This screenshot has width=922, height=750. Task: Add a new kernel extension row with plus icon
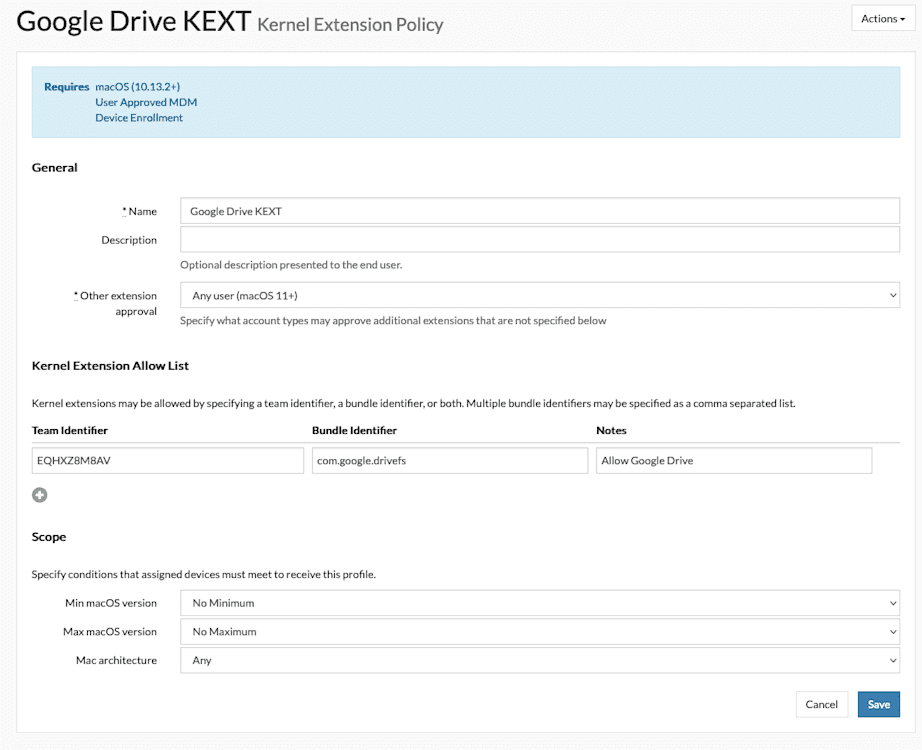pyautogui.click(x=39, y=495)
